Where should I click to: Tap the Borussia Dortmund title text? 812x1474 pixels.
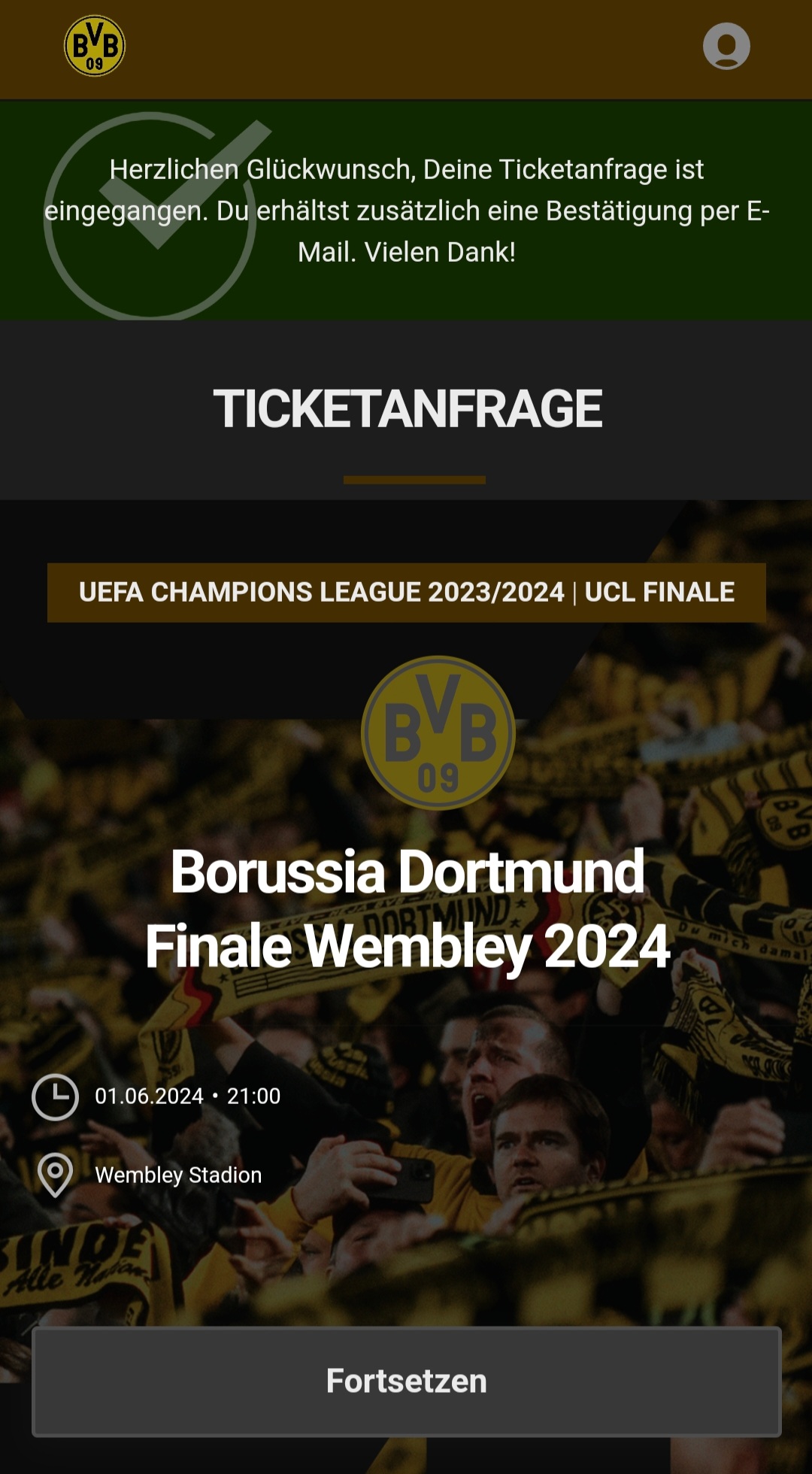[x=407, y=872]
